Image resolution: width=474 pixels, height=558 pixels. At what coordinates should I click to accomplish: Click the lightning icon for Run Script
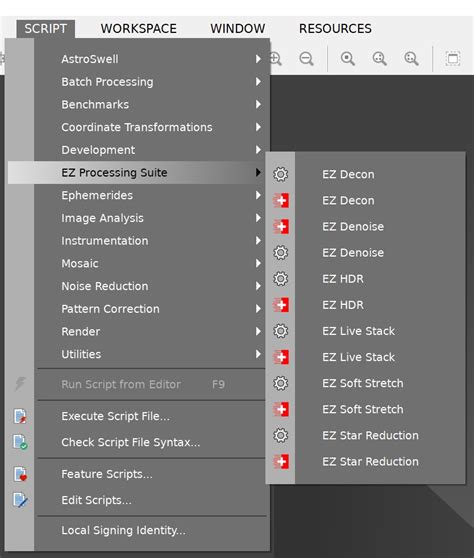pos(20,384)
